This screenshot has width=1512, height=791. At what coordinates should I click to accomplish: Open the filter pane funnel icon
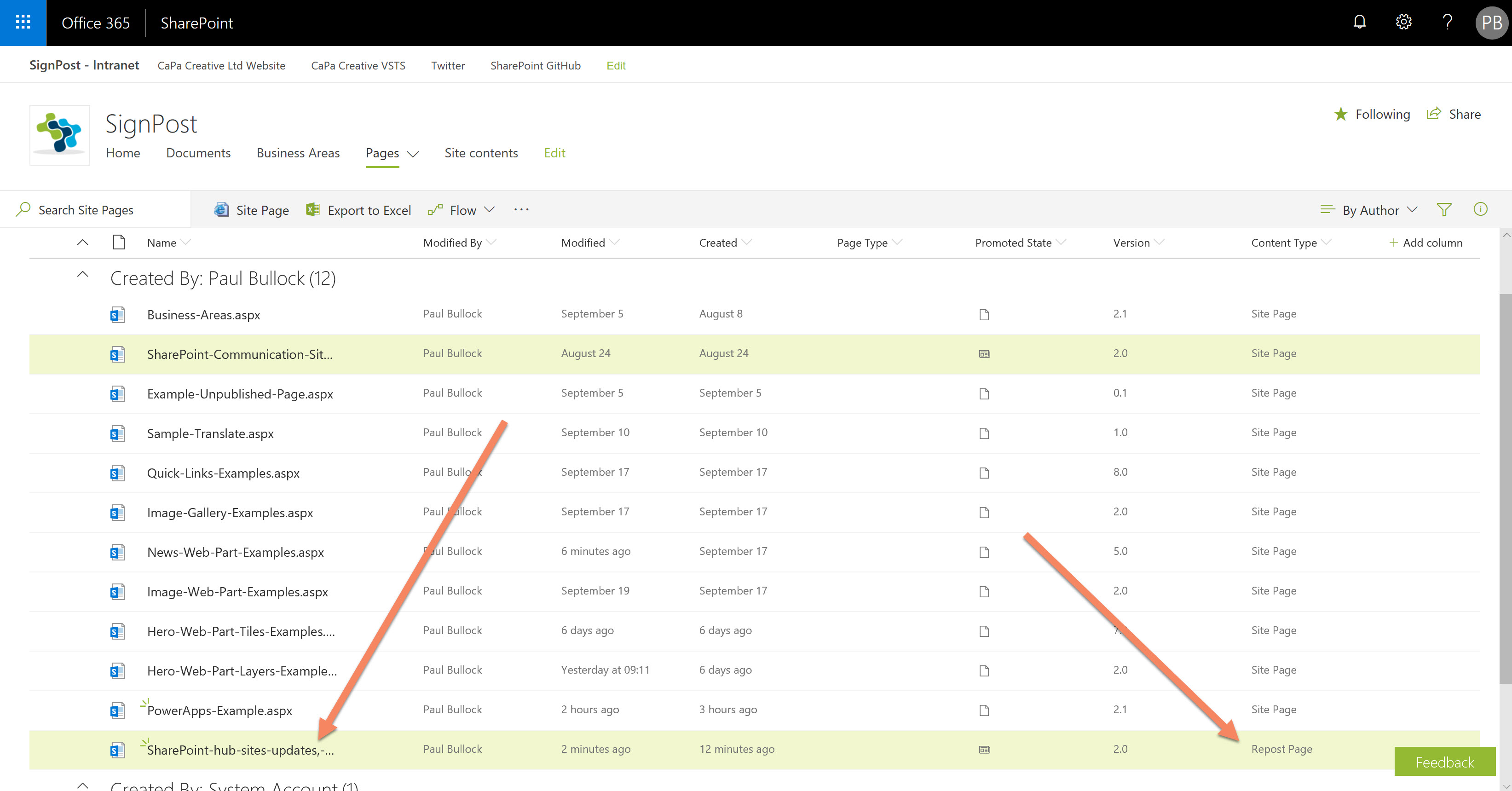click(1444, 209)
